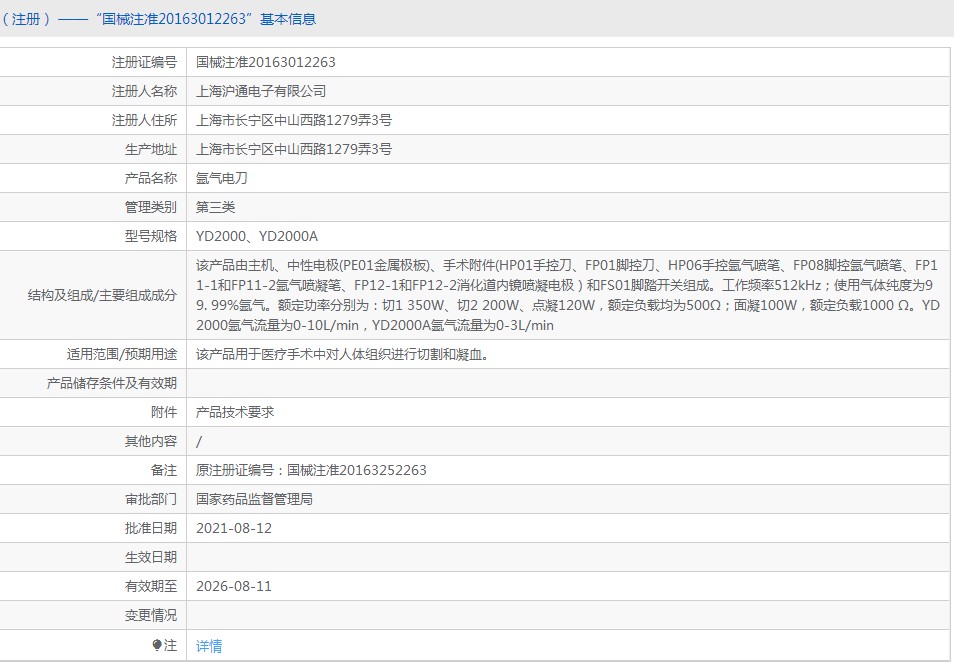
Task: Click the paragraph starting 该产品由主机
Action: [568, 295]
